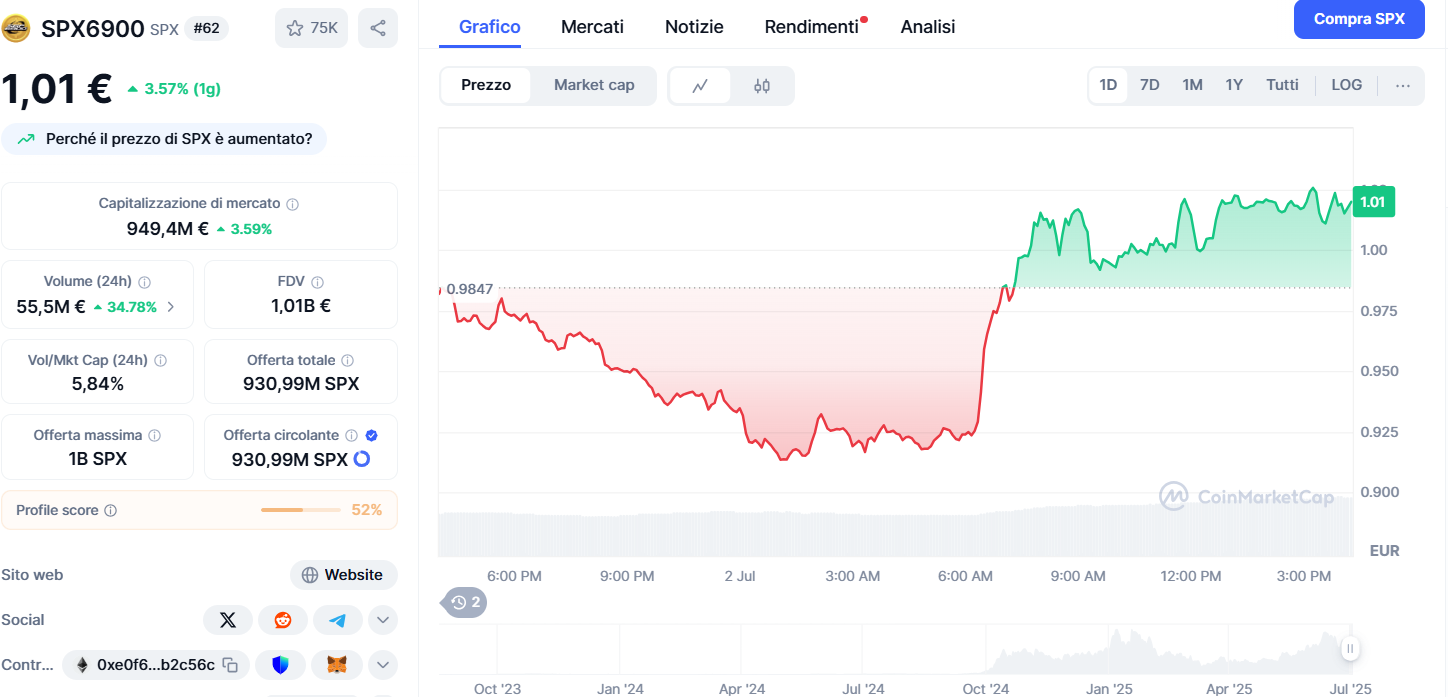
Task: Click the #62 rank badge
Action: coord(206,28)
